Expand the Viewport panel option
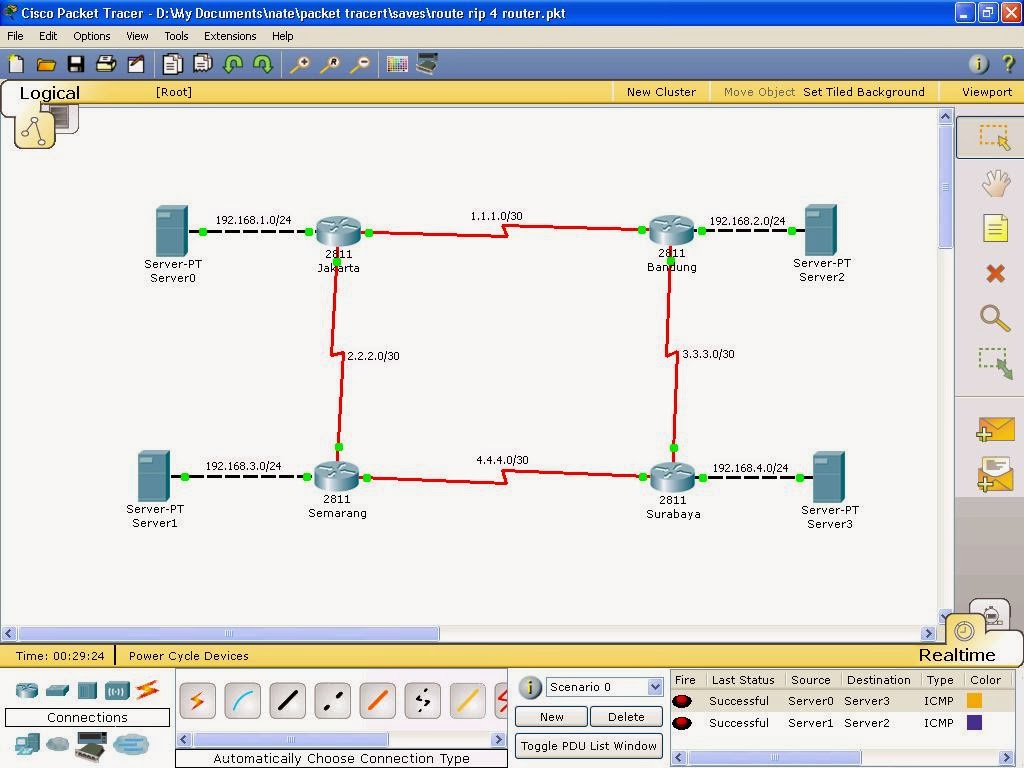This screenshot has width=1024, height=768. coord(985,91)
